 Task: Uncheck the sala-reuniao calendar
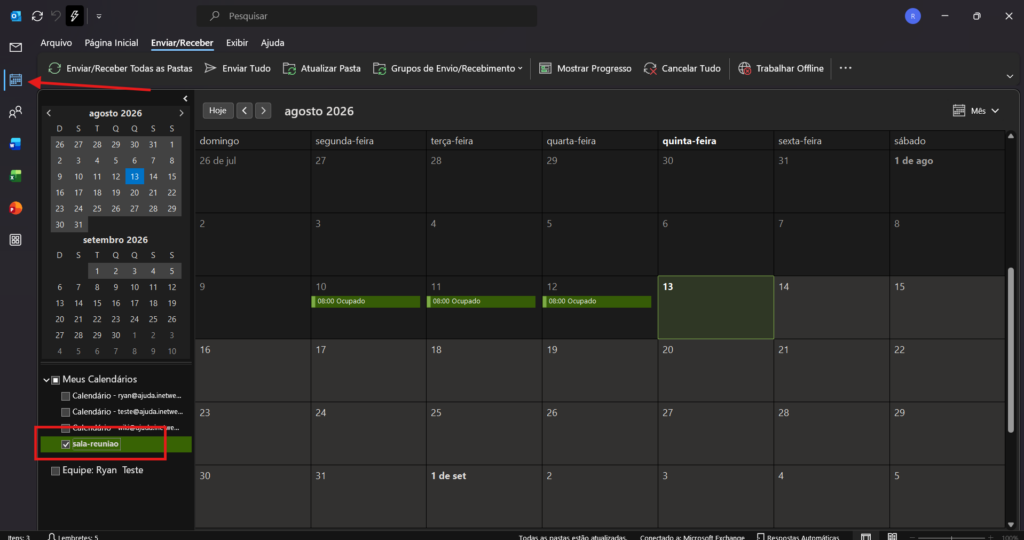[65, 444]
